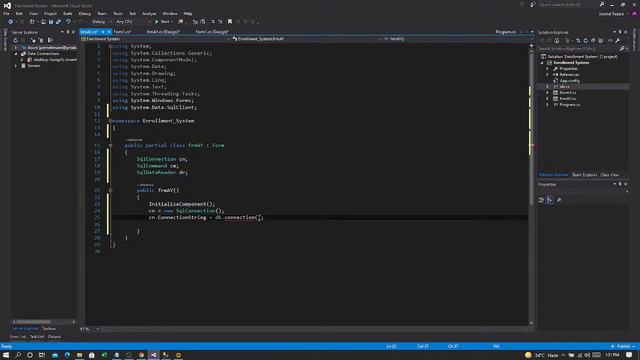The width and height of the screenshot is (640, 360).
Task: Refresh the Server Explorer panel
Action: click(x=16, y=40)
